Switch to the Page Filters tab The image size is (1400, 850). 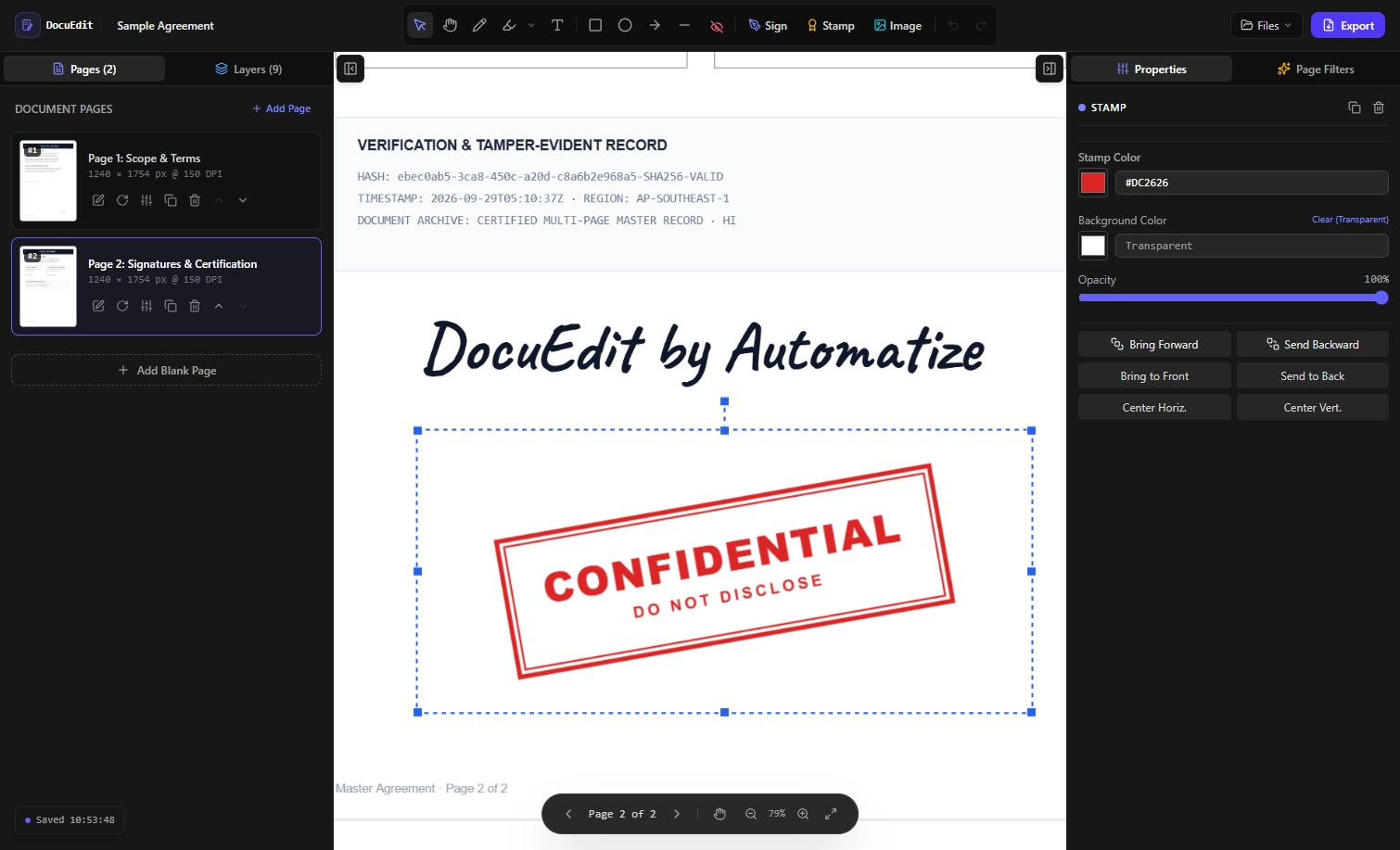pos(1316,69)
